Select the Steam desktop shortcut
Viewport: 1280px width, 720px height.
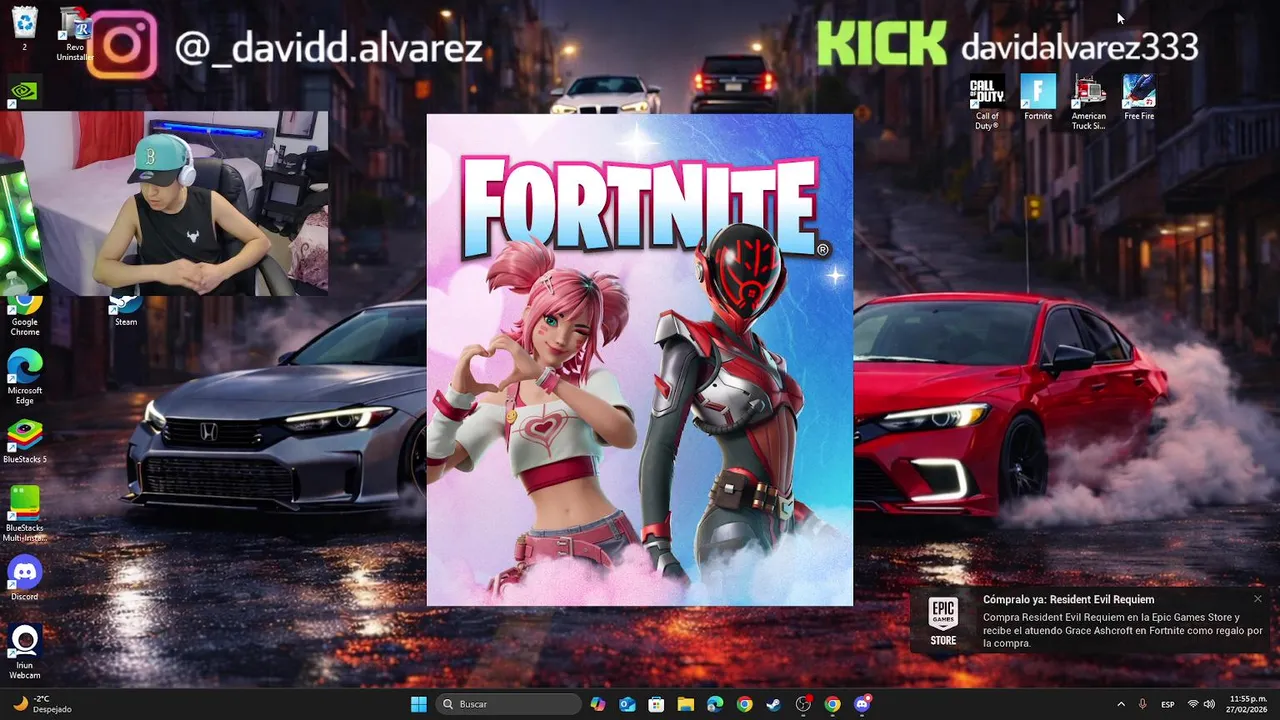[126, 311]
